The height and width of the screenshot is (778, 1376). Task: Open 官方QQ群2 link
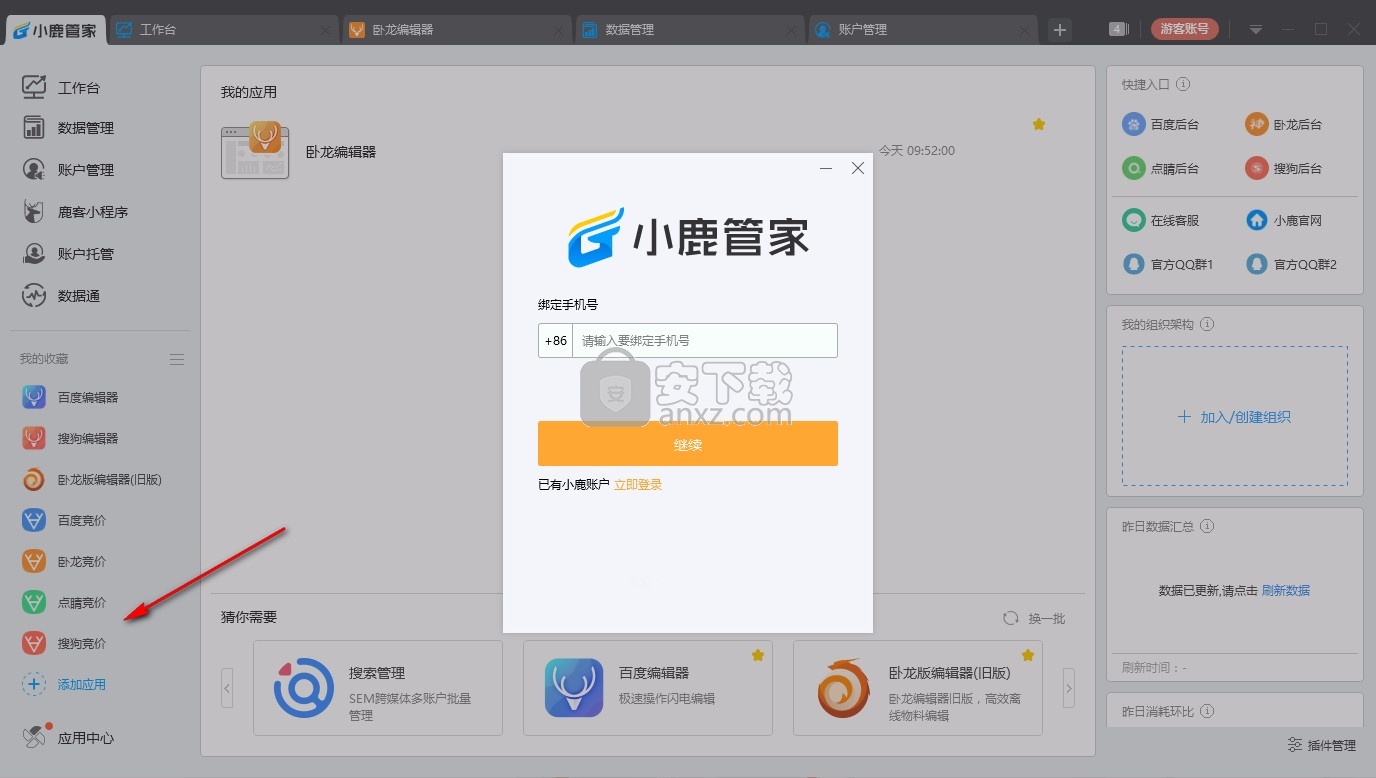coord(1291,264)
